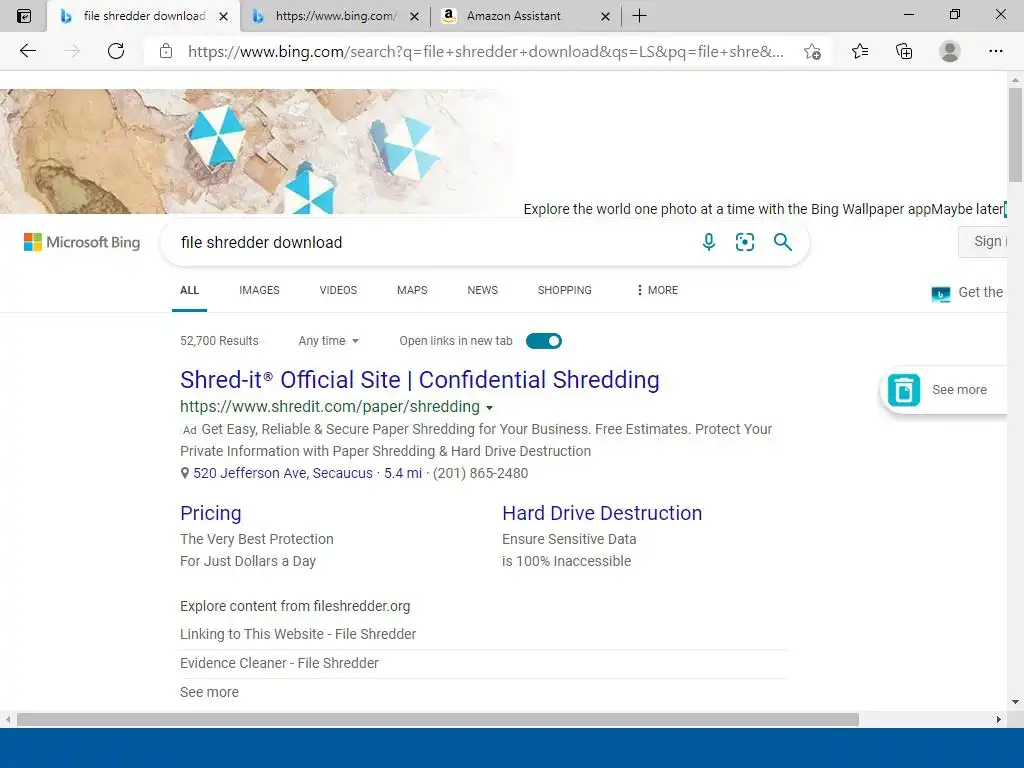Click the Bing search text box

(431, 242)
